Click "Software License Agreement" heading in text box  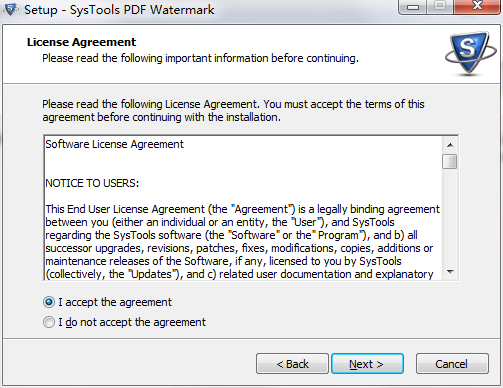[114, 144]
